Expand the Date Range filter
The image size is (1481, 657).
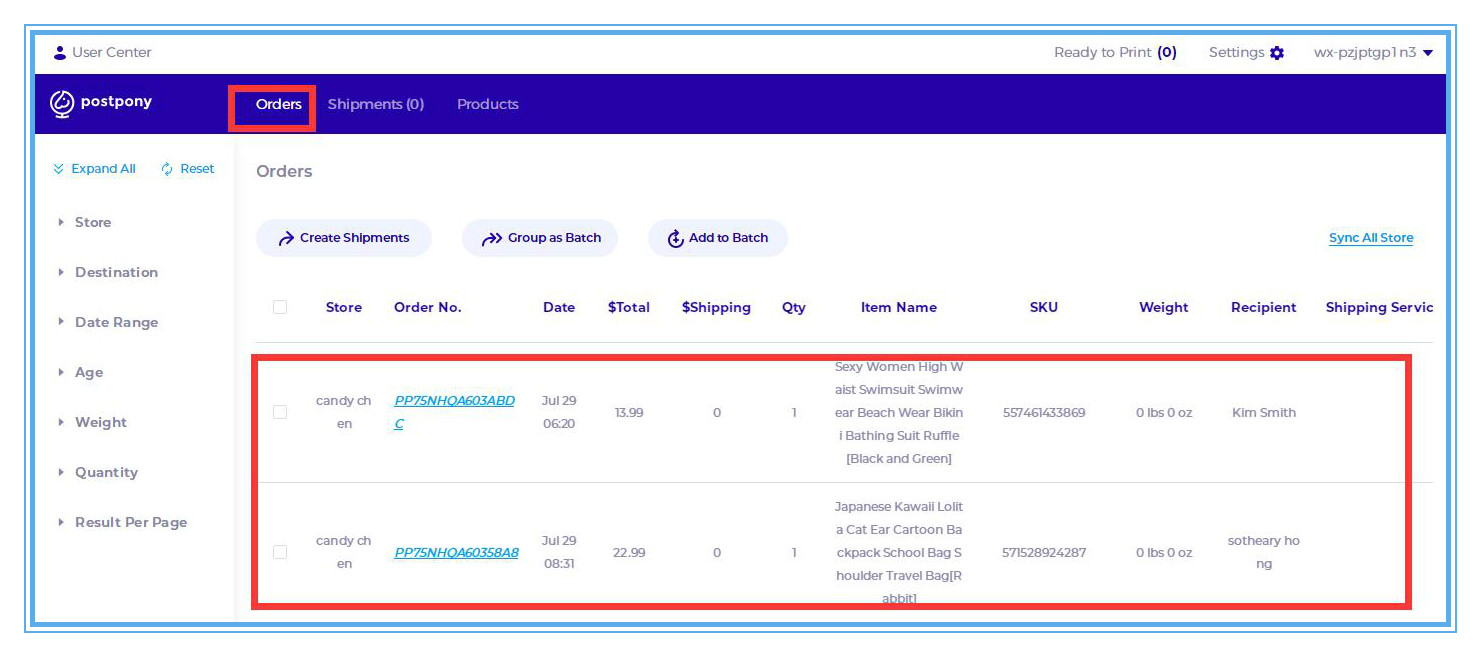[116, 322]
